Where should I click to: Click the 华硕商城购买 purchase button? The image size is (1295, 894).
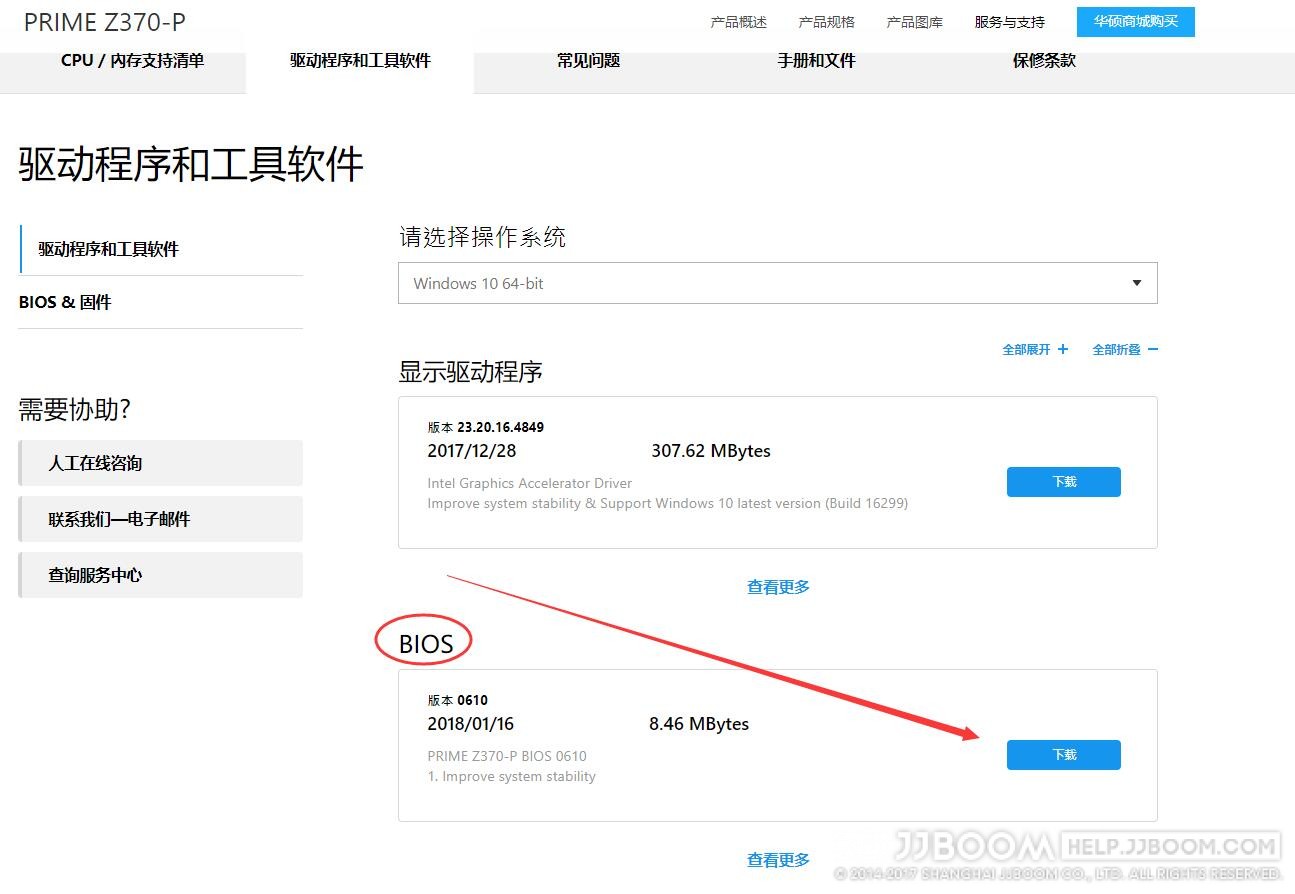pyautogui.click(x=1135, y=20)
